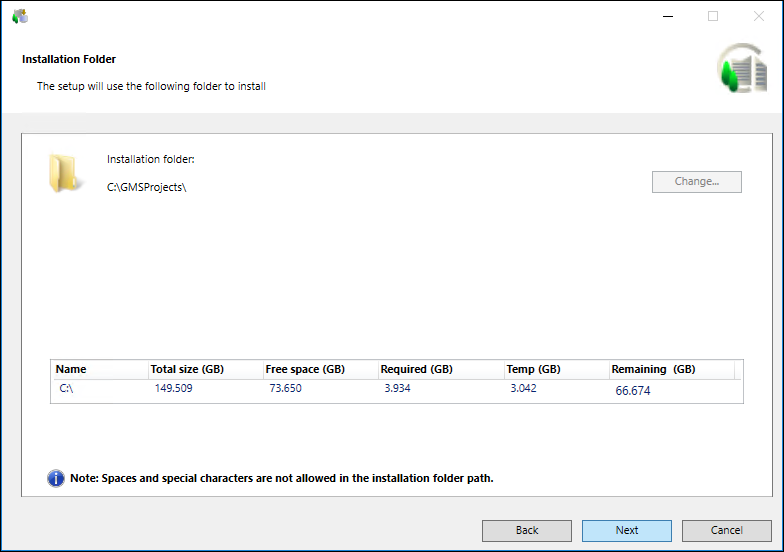Screen dimensions: 784x552
Task: Minimize the installer window
Action: click(667, 16)
